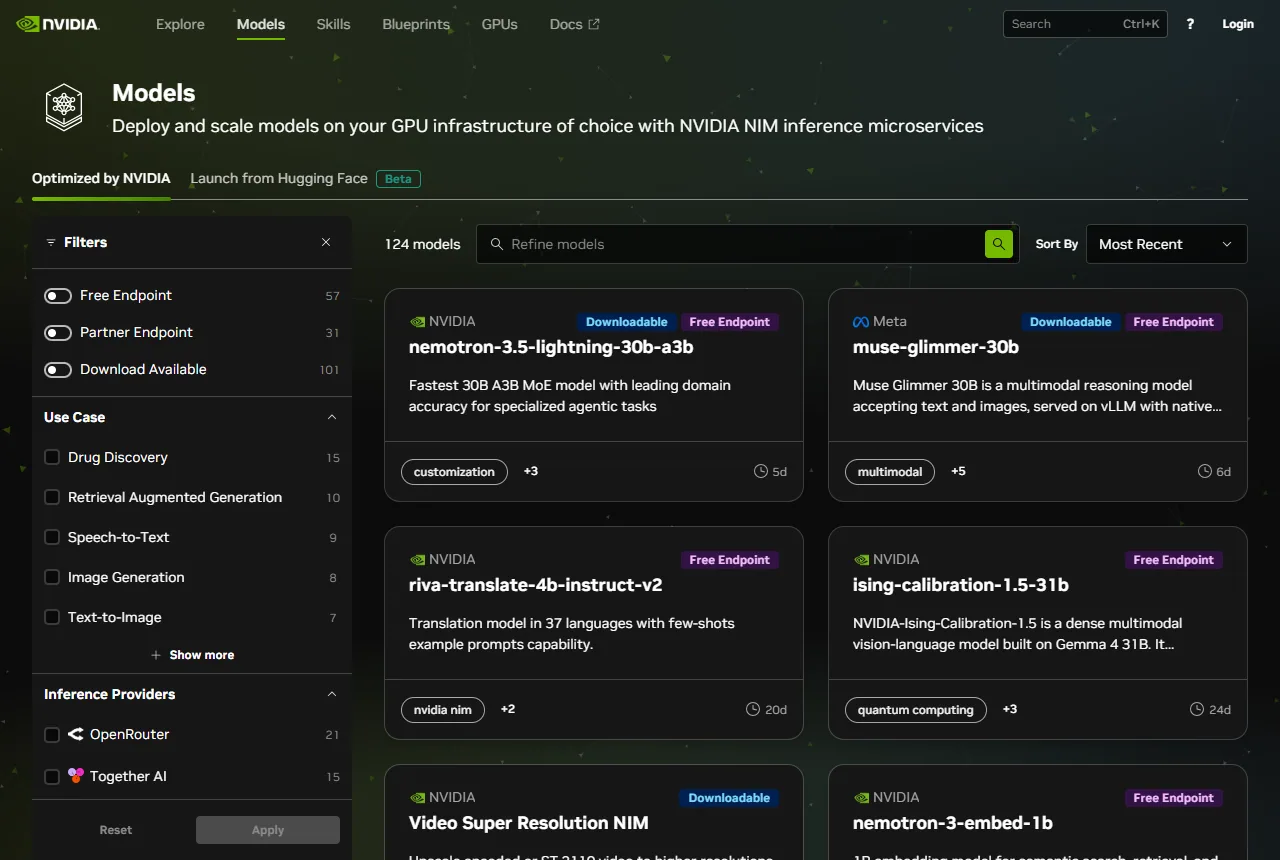Click the Together AI provider logo
Viewport: 1280px width, 860px height.
76,775
